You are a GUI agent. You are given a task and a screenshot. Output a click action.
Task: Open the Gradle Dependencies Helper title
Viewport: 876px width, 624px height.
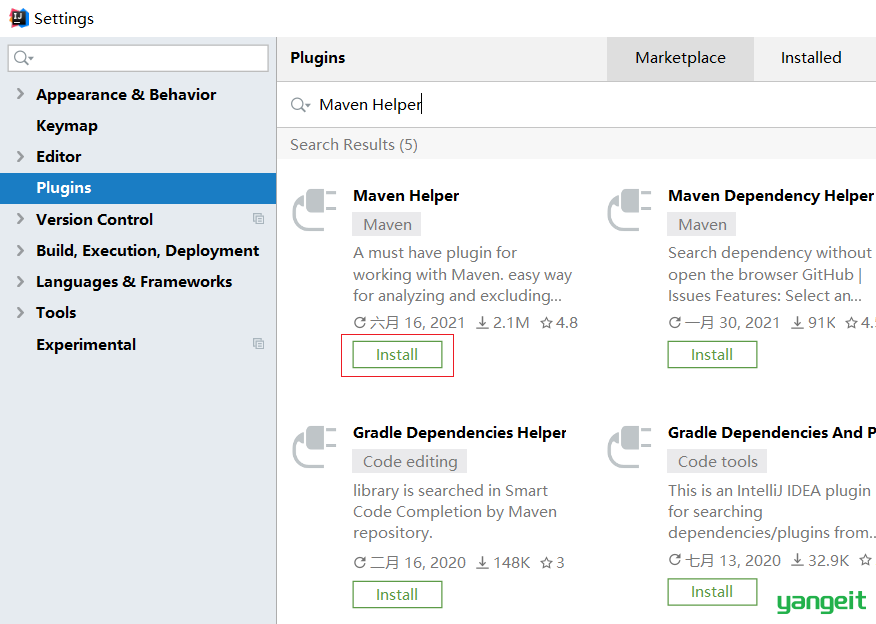click(460, 433)
